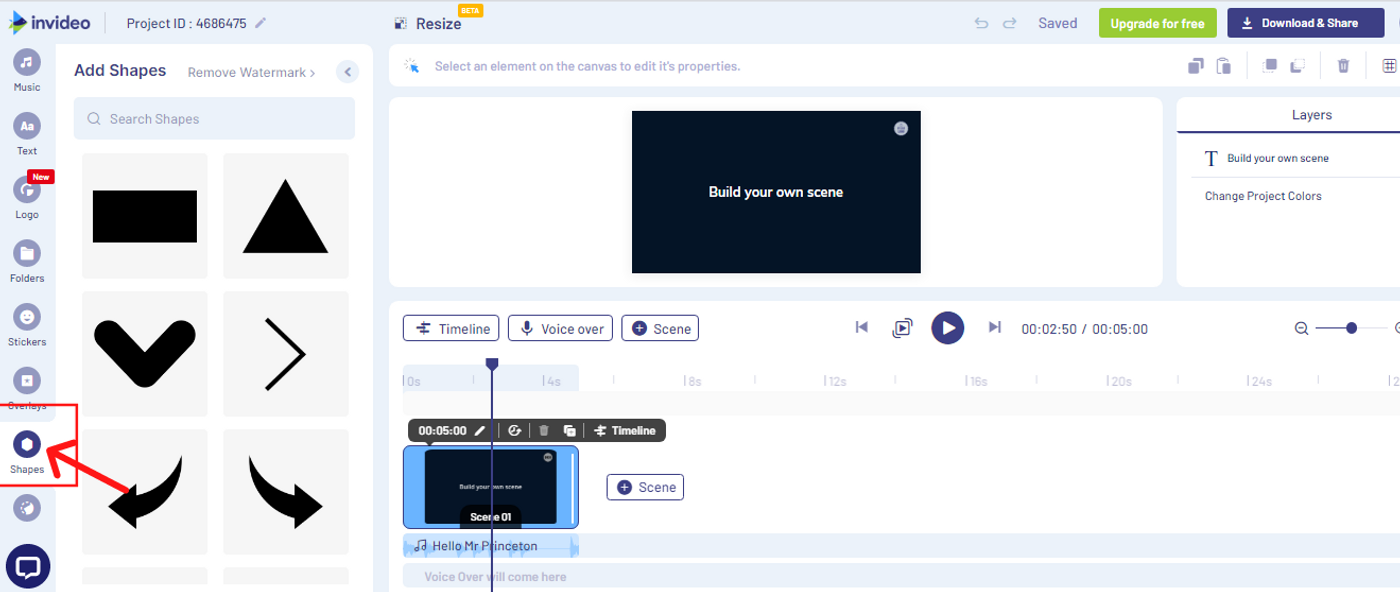Viewport: 1400px width, 592px height.
Task: Select the black rectangle shape thumbnail
Action: [144, 215]
